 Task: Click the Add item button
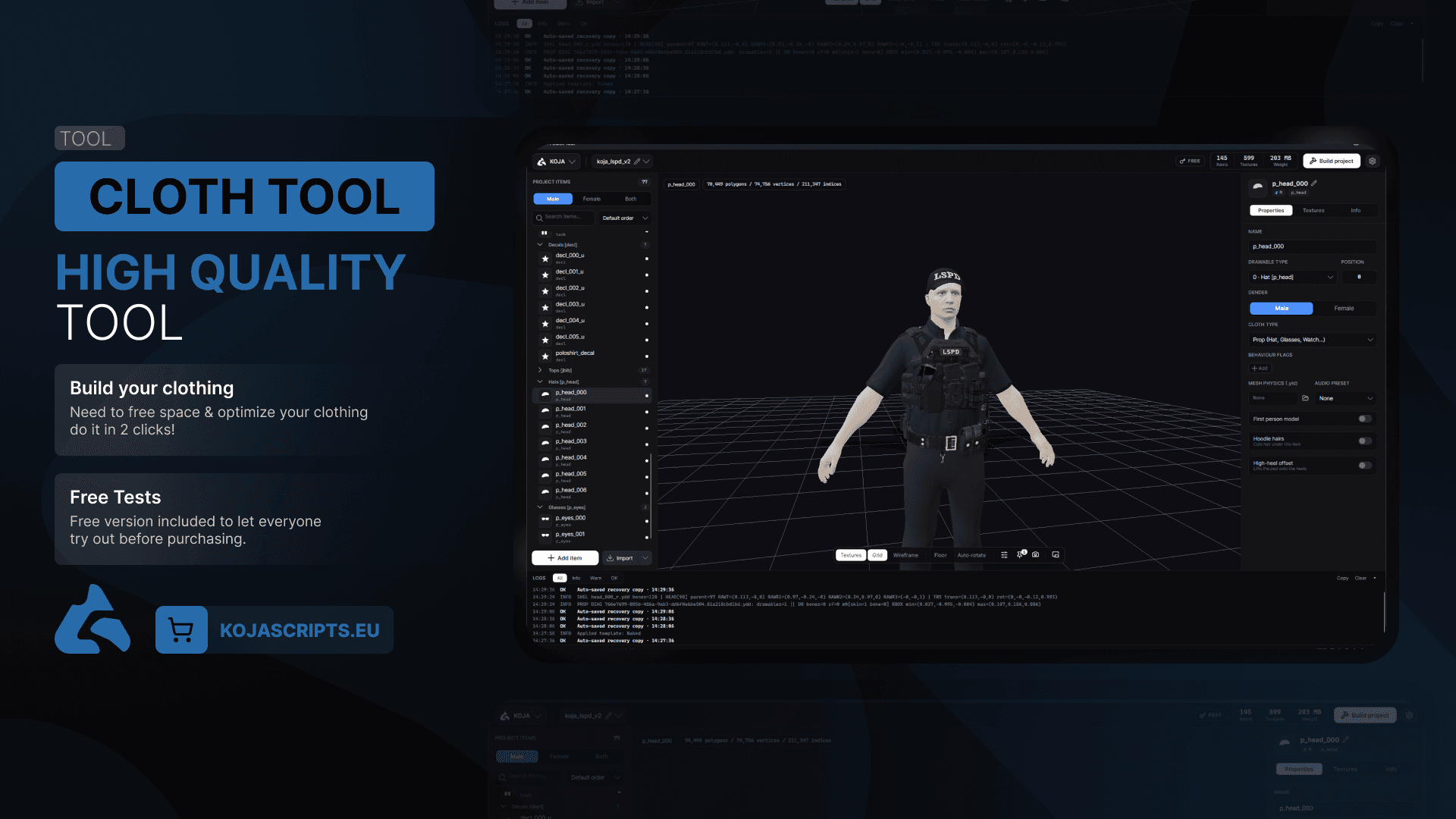(565, 558)
